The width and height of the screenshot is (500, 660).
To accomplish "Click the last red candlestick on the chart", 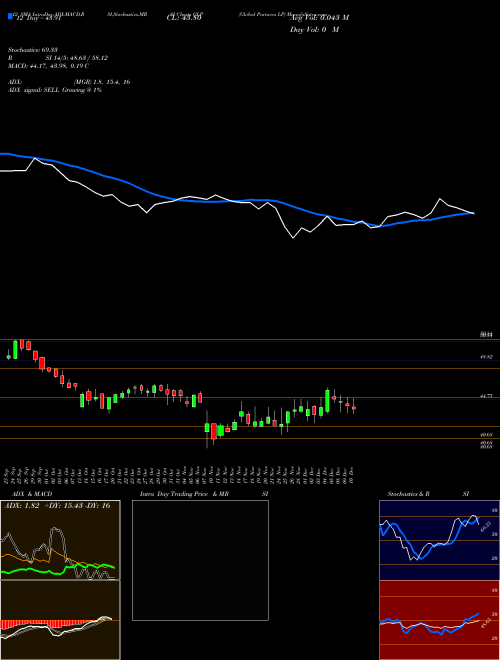I will pos(354,406).
